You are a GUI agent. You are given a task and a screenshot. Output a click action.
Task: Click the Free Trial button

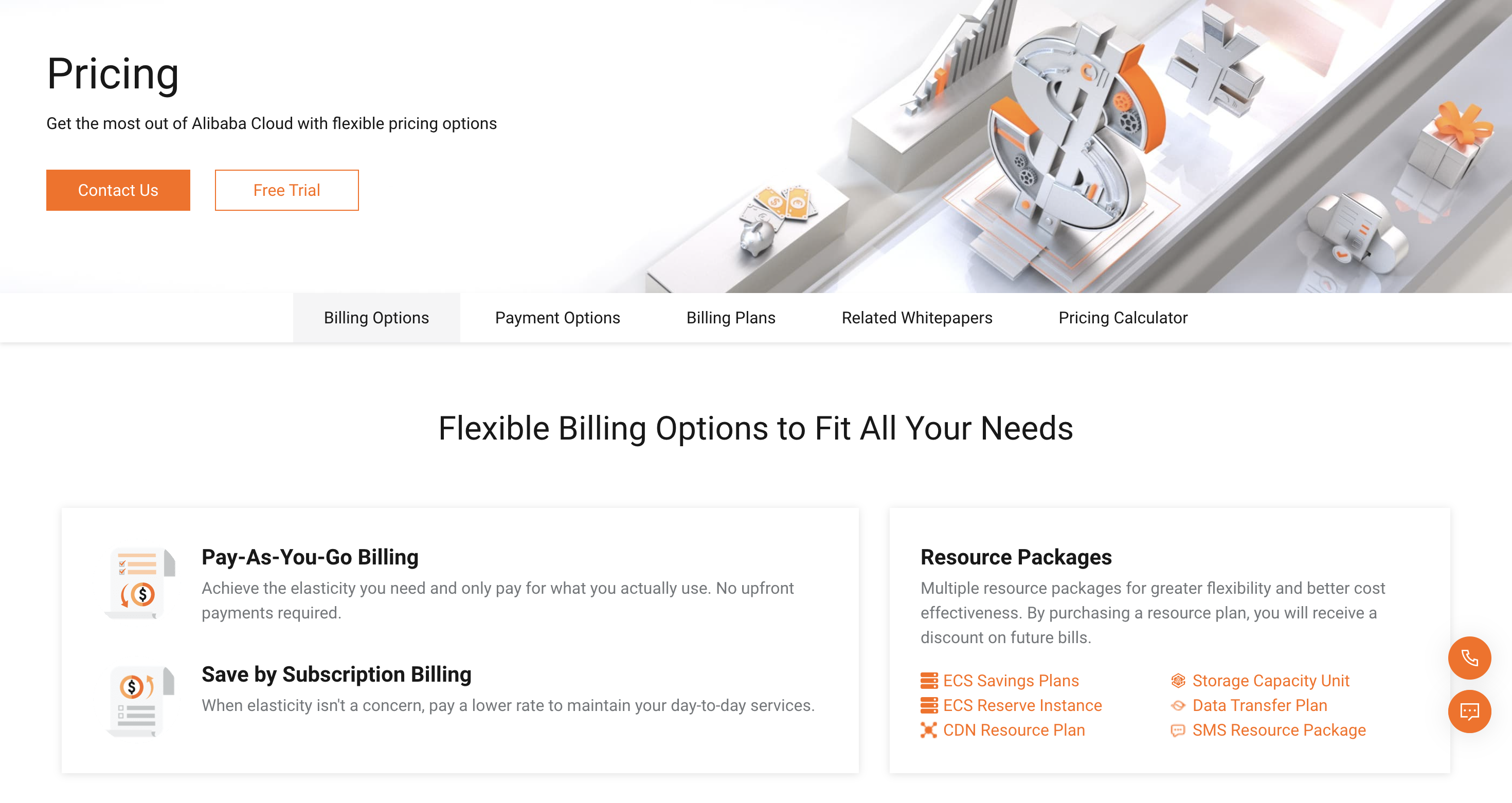[x=287, y=190]
